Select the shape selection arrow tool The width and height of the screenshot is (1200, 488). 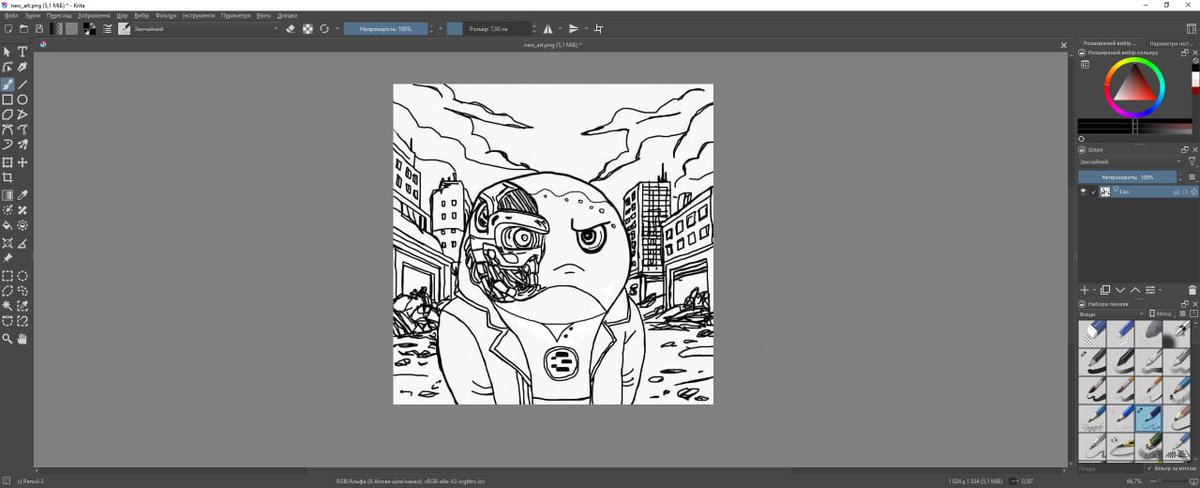point(8,52)
